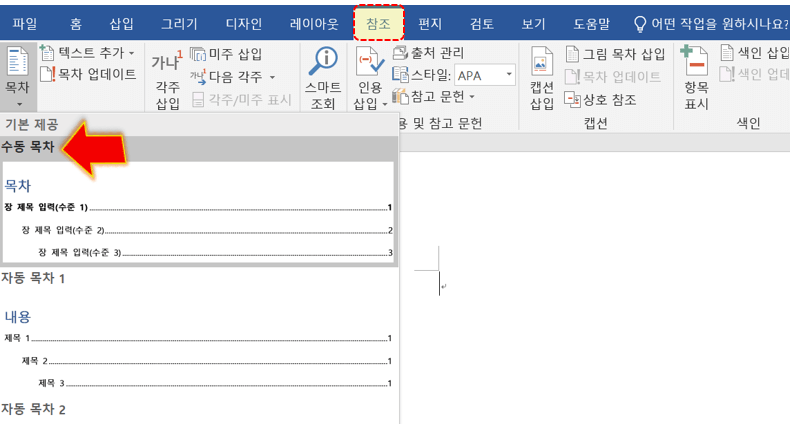Open the APA style dropdown
790x436 pixels.
tap(509, 75)
